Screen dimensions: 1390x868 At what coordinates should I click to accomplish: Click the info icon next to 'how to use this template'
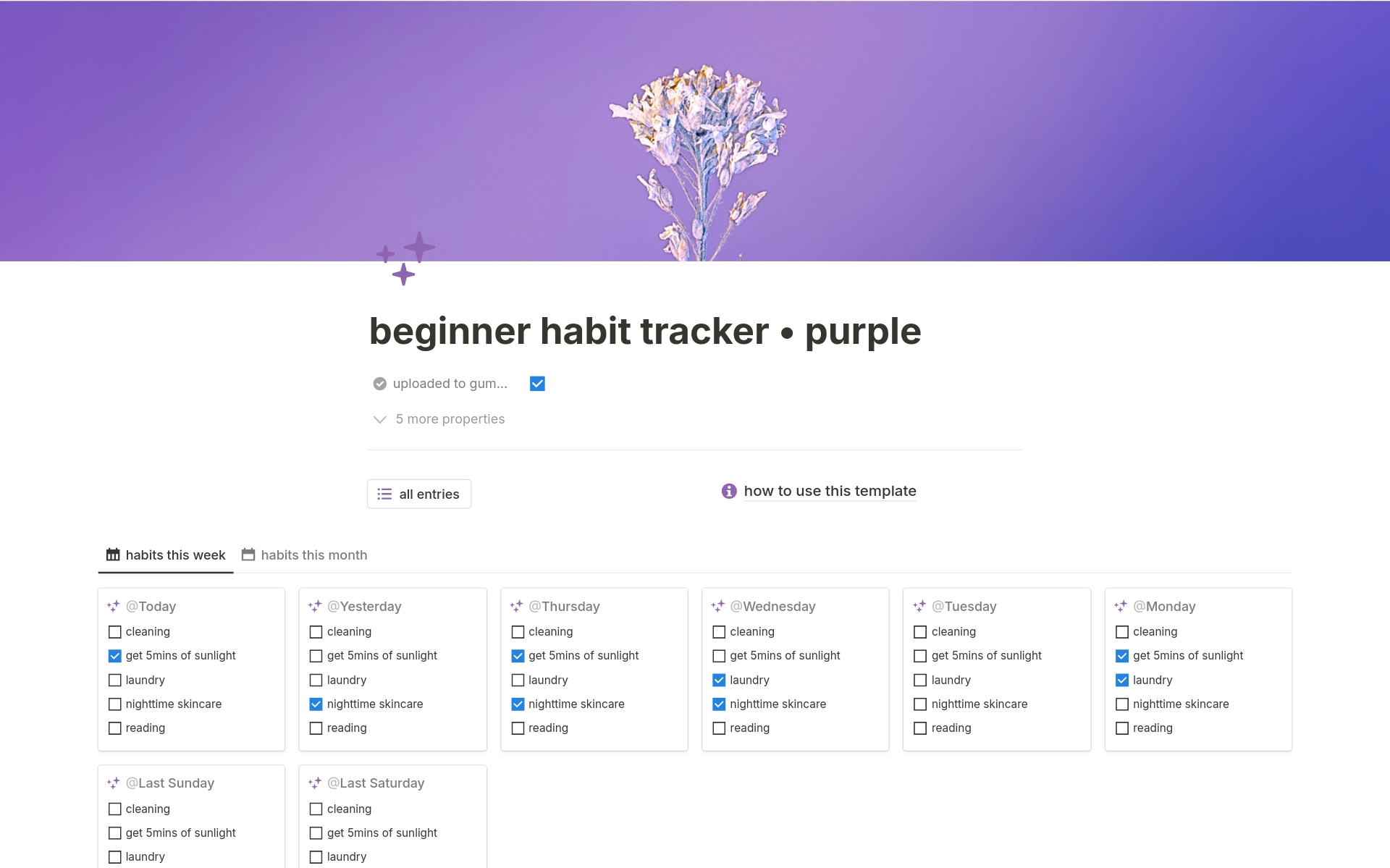728,490
